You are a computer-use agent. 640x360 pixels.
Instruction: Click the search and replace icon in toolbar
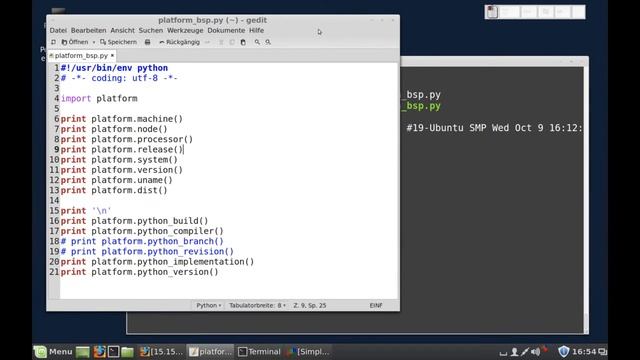pyautogui.click(x=268, y=42)
